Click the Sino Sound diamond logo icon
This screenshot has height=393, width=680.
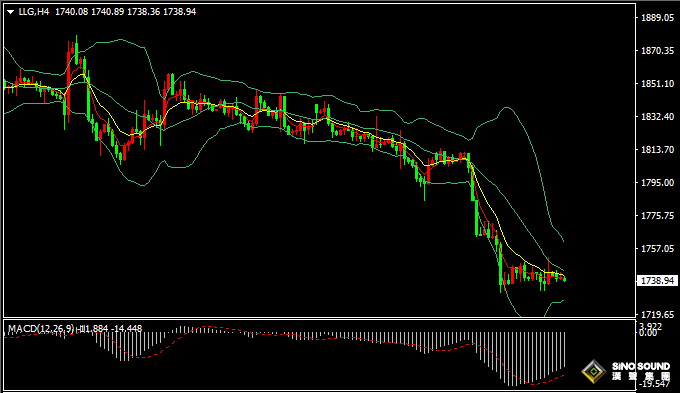594,371
